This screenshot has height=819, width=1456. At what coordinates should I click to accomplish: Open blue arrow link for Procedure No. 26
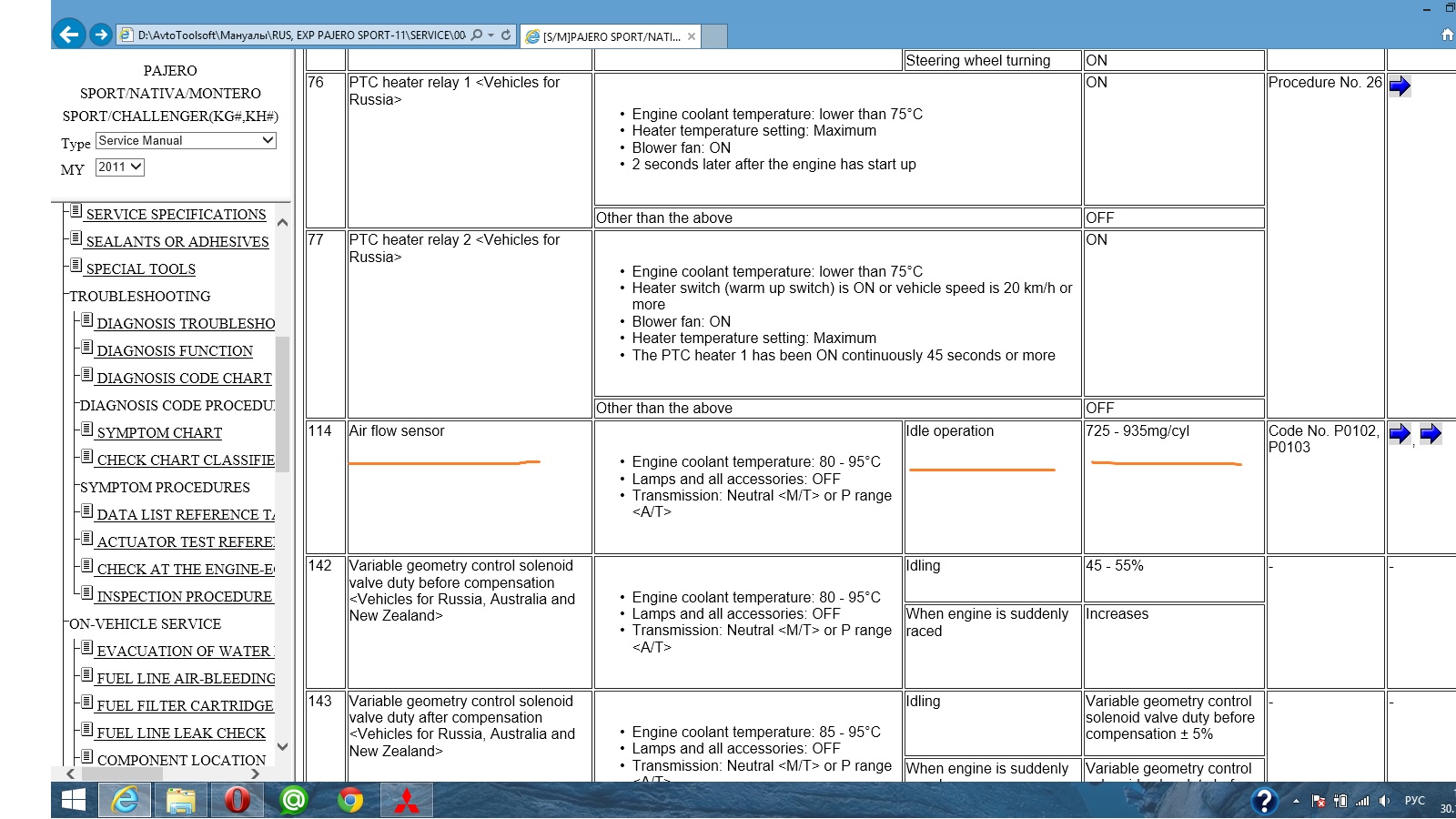point(1400,86)
